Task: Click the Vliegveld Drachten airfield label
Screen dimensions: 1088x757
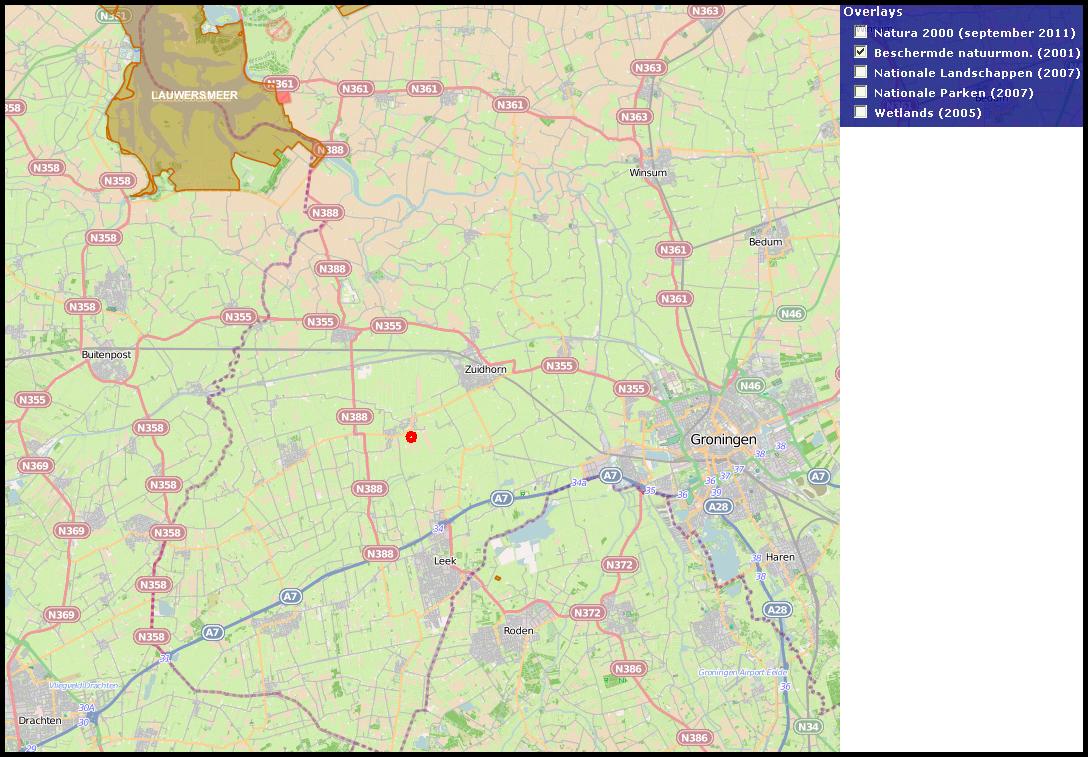Action: pos(83,686)
